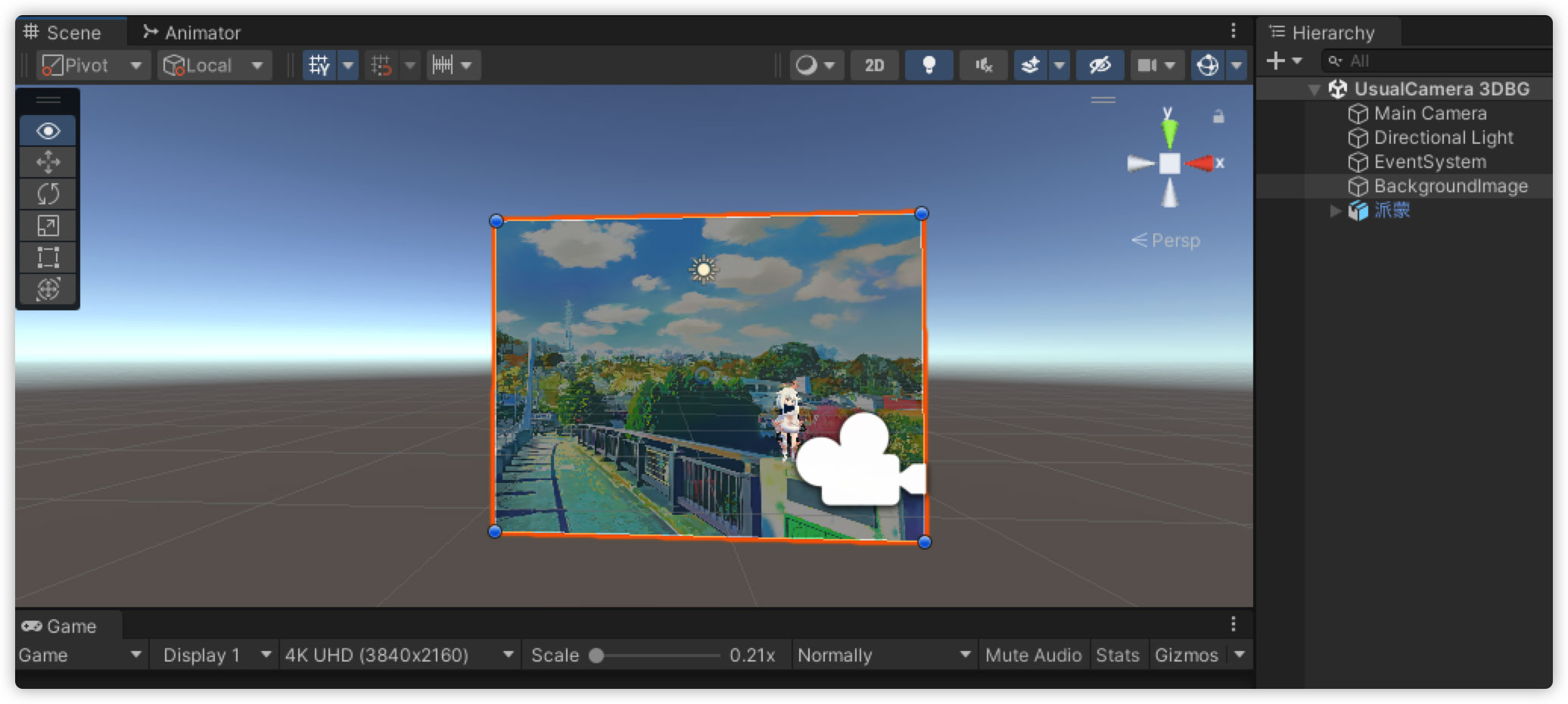Open Game panel three-dot menu
This screenshot has height=704, width=1568.
tap(1234, 624)
